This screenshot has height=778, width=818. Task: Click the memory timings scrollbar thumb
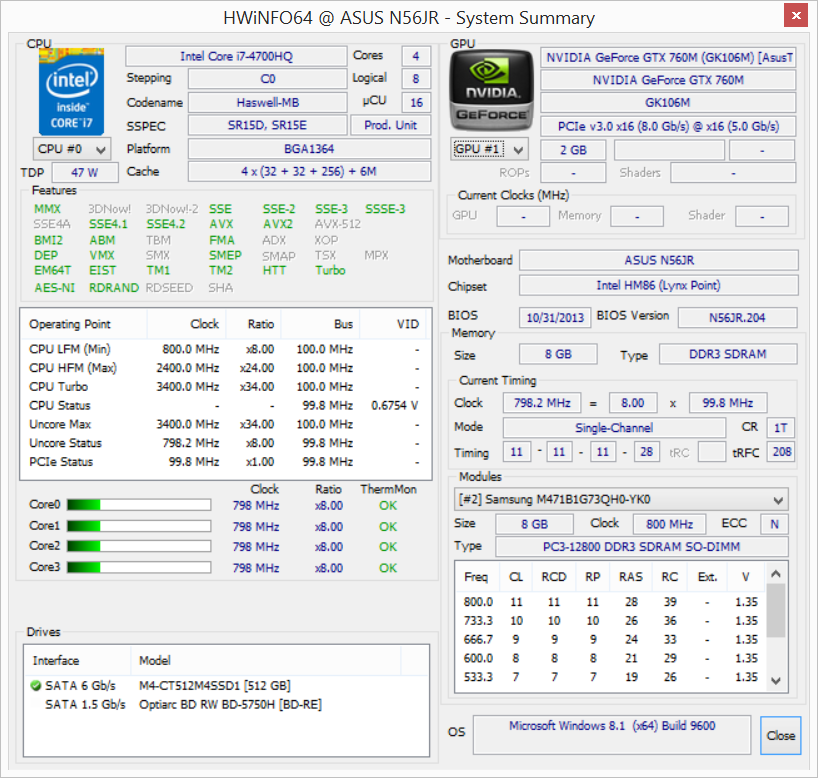coord(776,611)
